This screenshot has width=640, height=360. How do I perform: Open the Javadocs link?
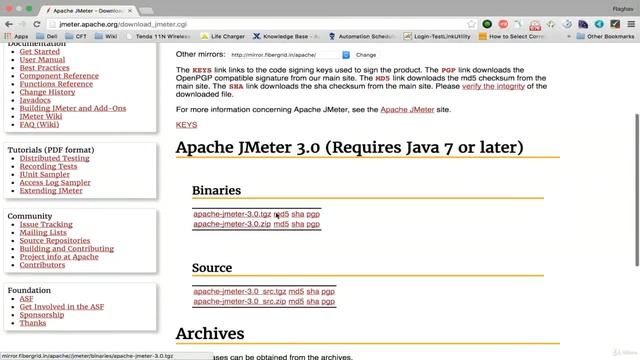click(35, 100)
